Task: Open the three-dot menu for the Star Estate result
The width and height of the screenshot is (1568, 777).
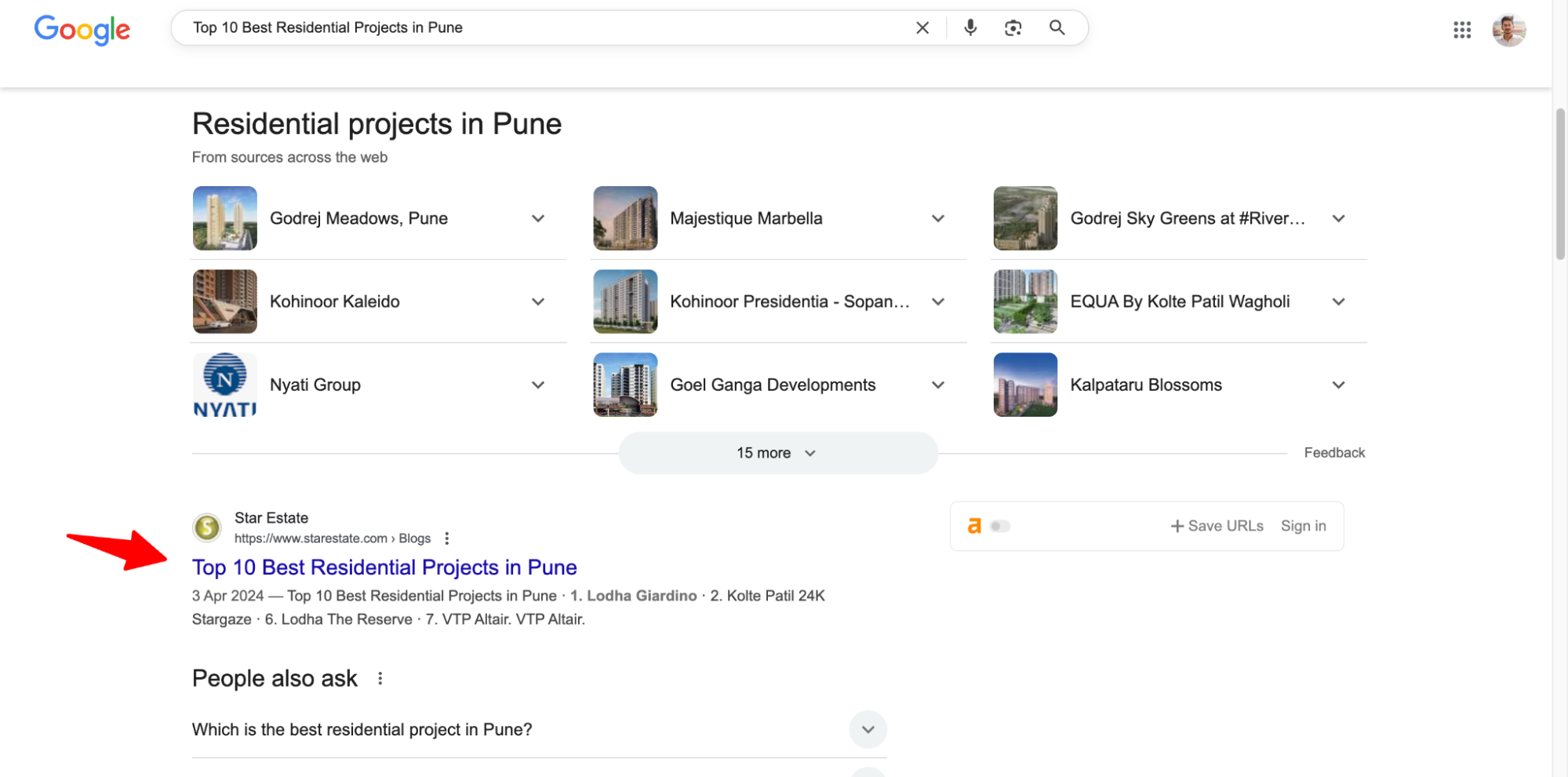Action: (x=446, y=538)
